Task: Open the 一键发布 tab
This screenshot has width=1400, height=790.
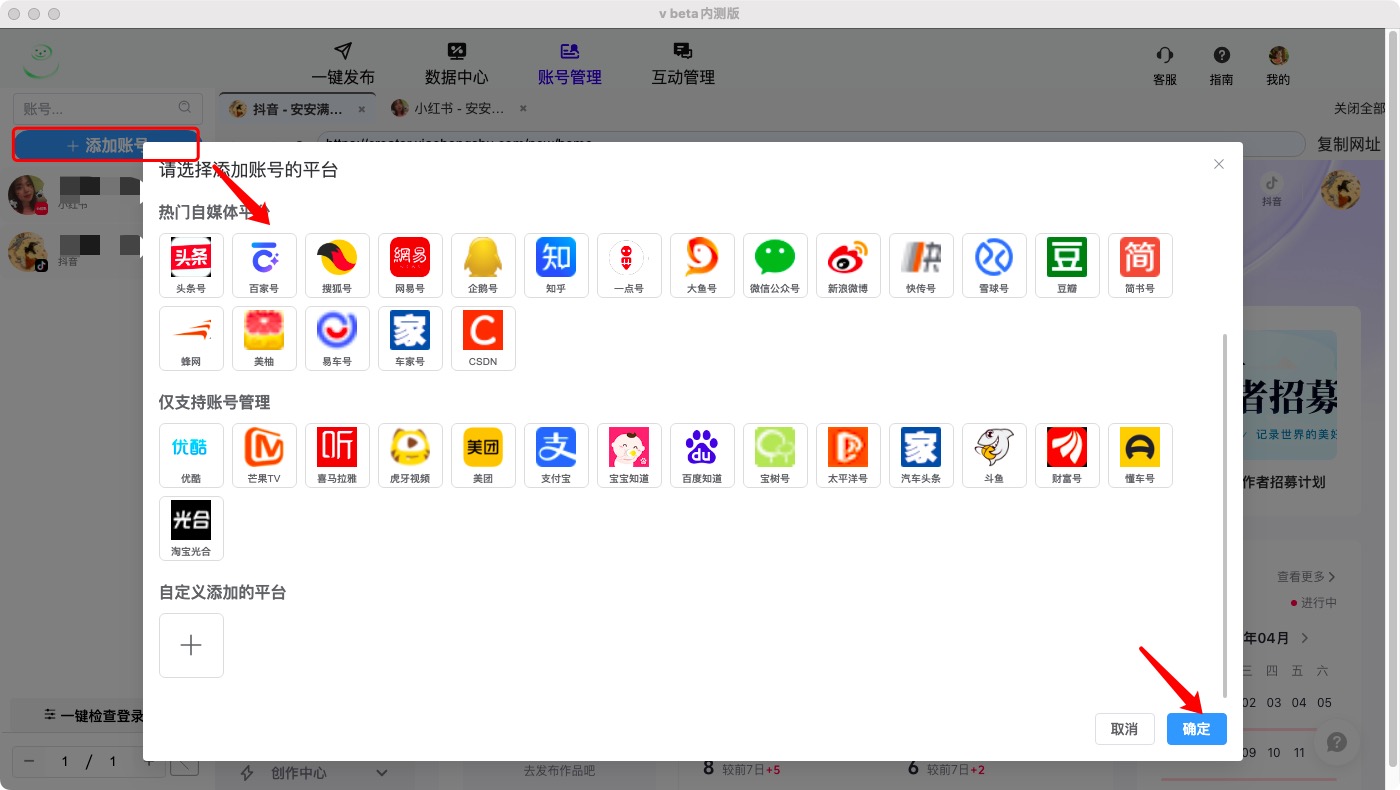Action: point(343,64)
